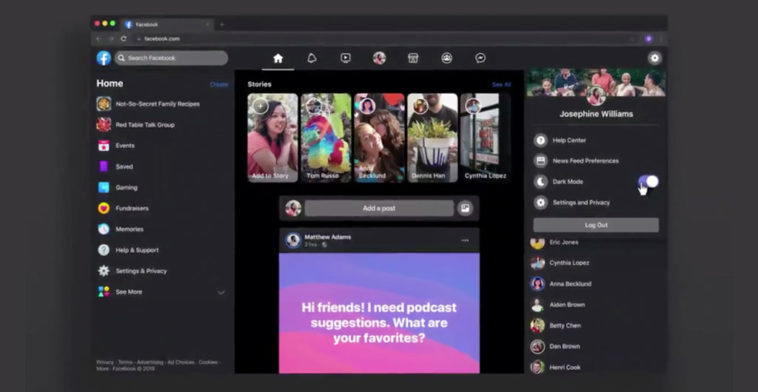This screenshot has height=392, width=758.
Task: Open the notifications bell tab
Action: tap(312, 58)
